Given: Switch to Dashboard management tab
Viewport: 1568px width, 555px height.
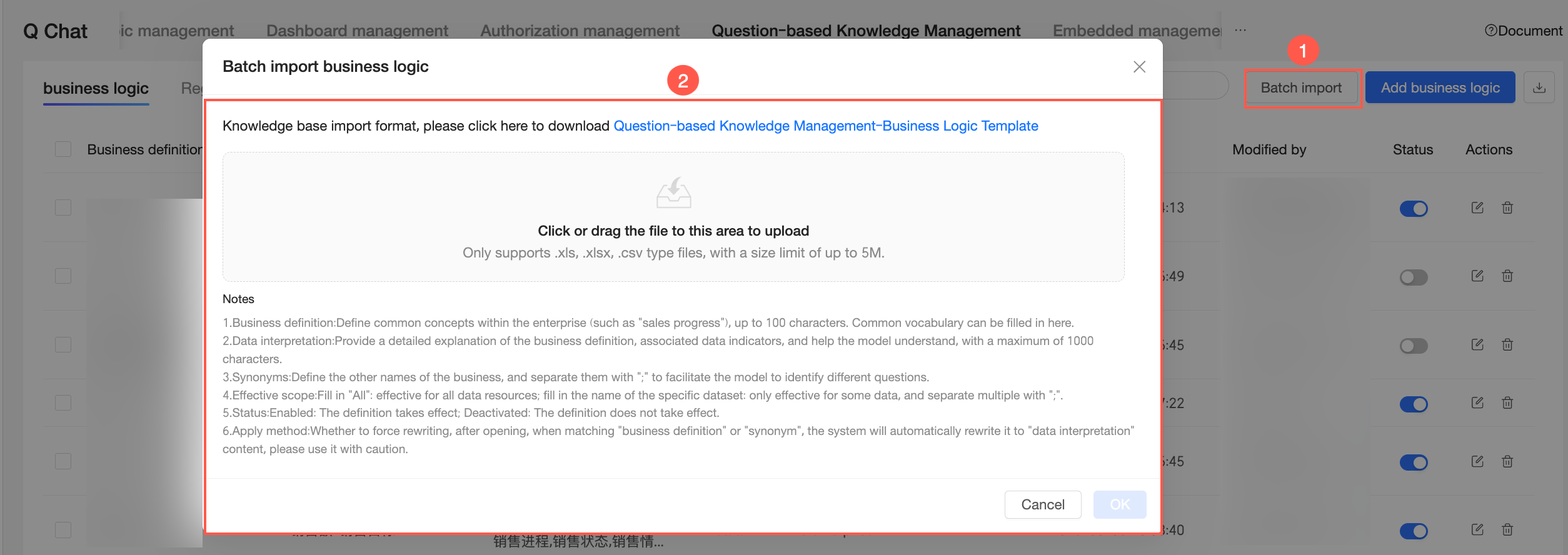Looking at the screenshot, I should (x=357, y=31).
